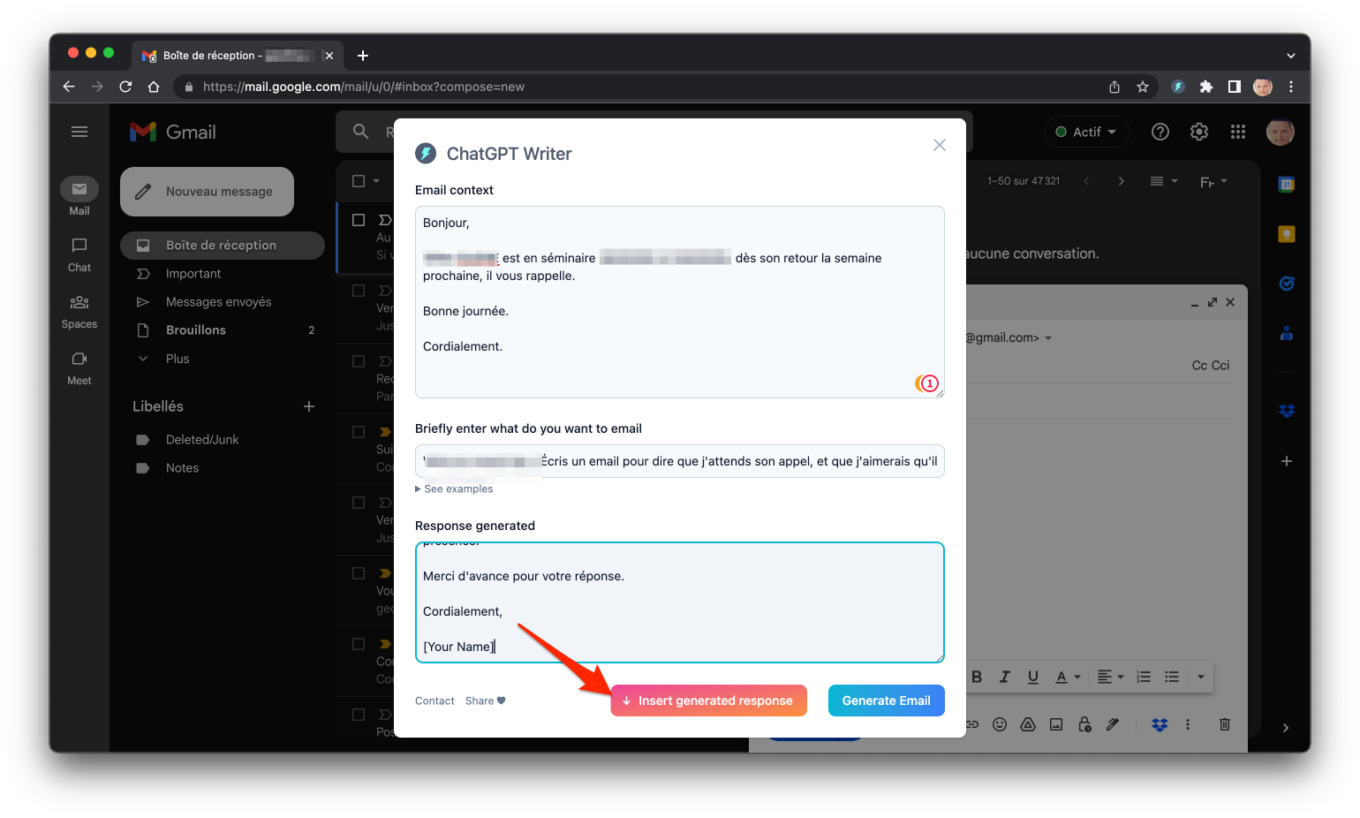1360x818 pixels.
Task: Toggle confidential mode lock icon
Action: pos(1084,725)
